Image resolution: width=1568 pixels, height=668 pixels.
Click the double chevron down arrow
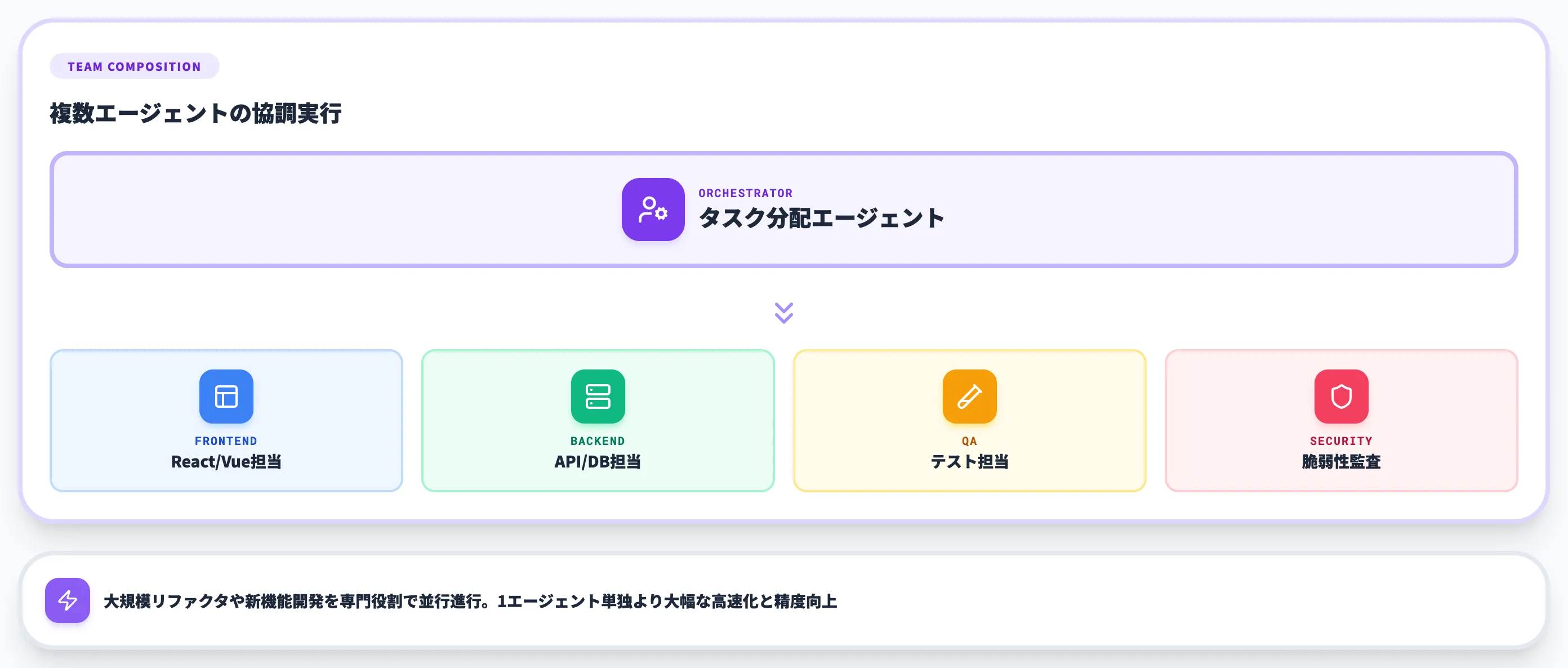[783, 313]
